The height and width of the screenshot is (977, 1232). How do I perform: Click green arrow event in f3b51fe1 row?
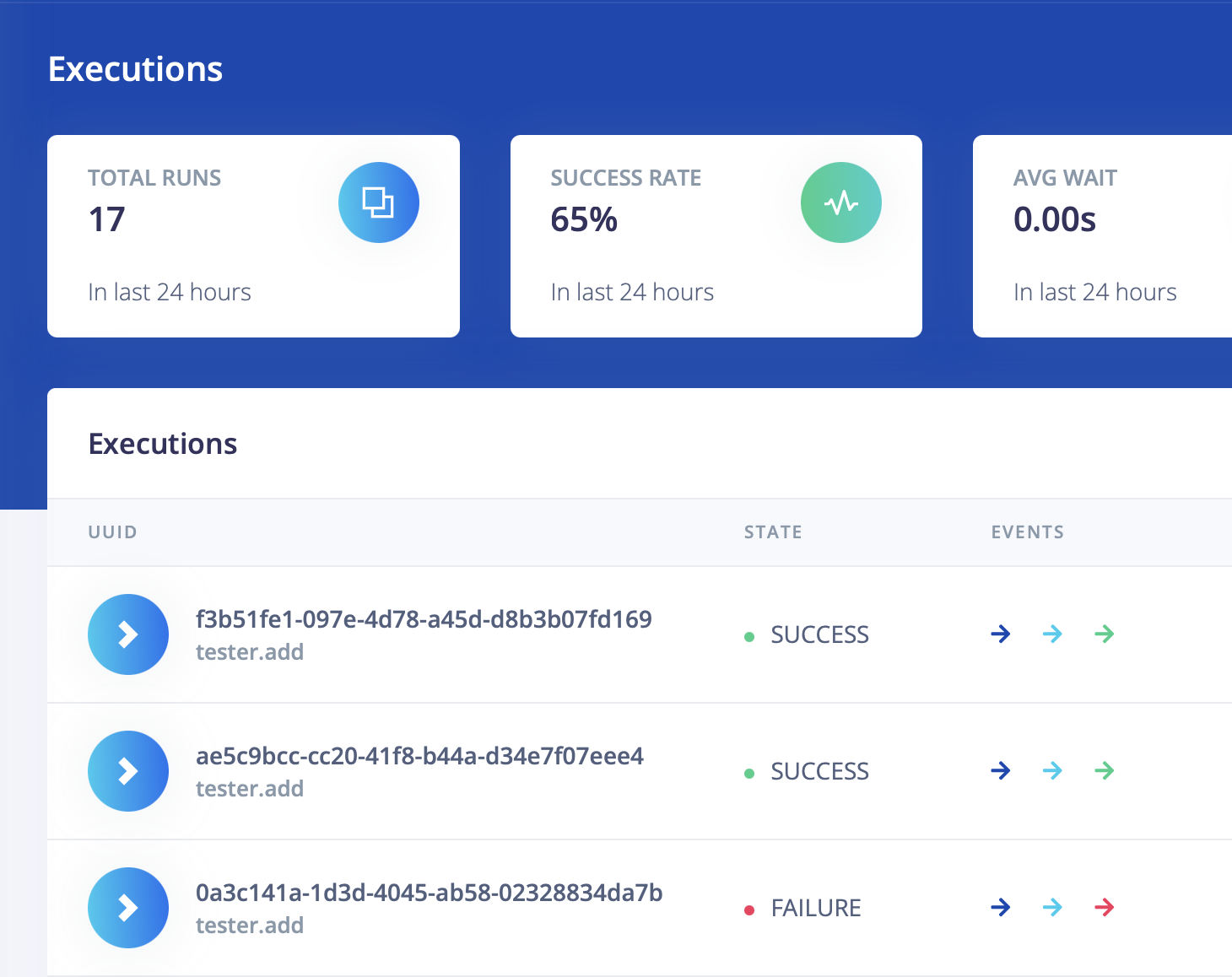pos(1104,634)
